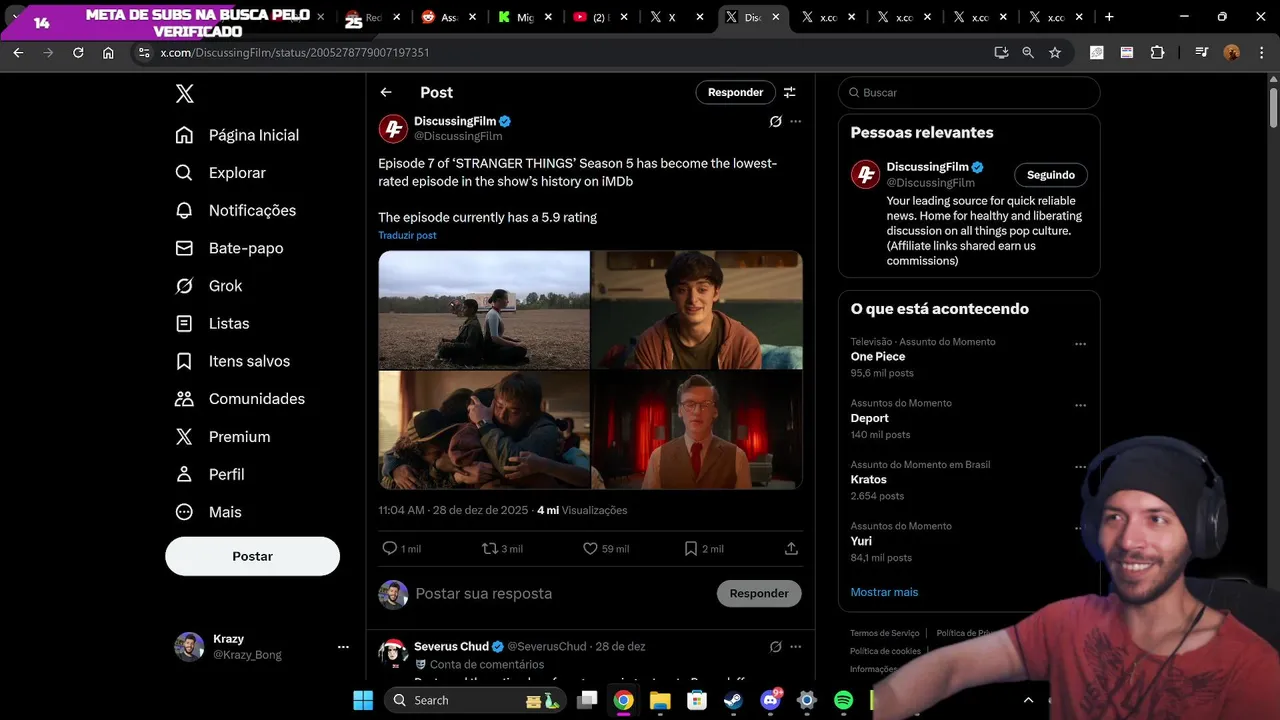Click Traduzir post link
Viewport: 1280px width, 720px height.
(x=407, y=235)
